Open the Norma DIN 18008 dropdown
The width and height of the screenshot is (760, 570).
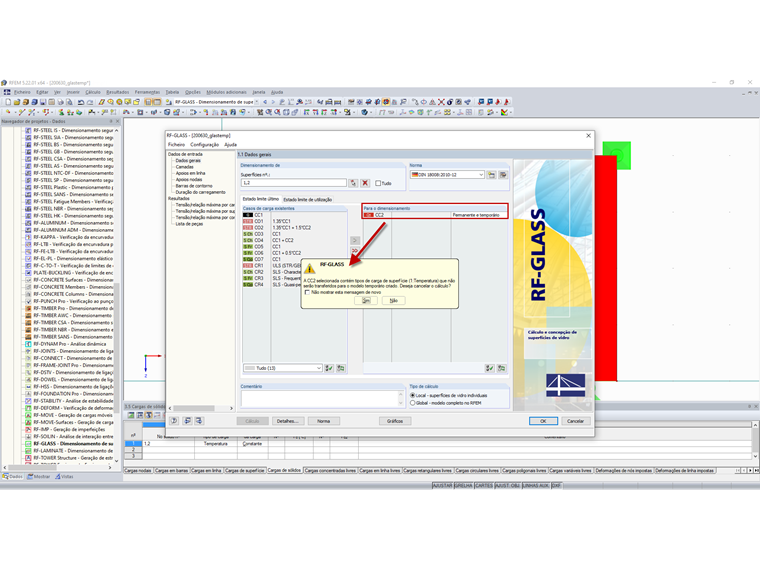point(481,174)
